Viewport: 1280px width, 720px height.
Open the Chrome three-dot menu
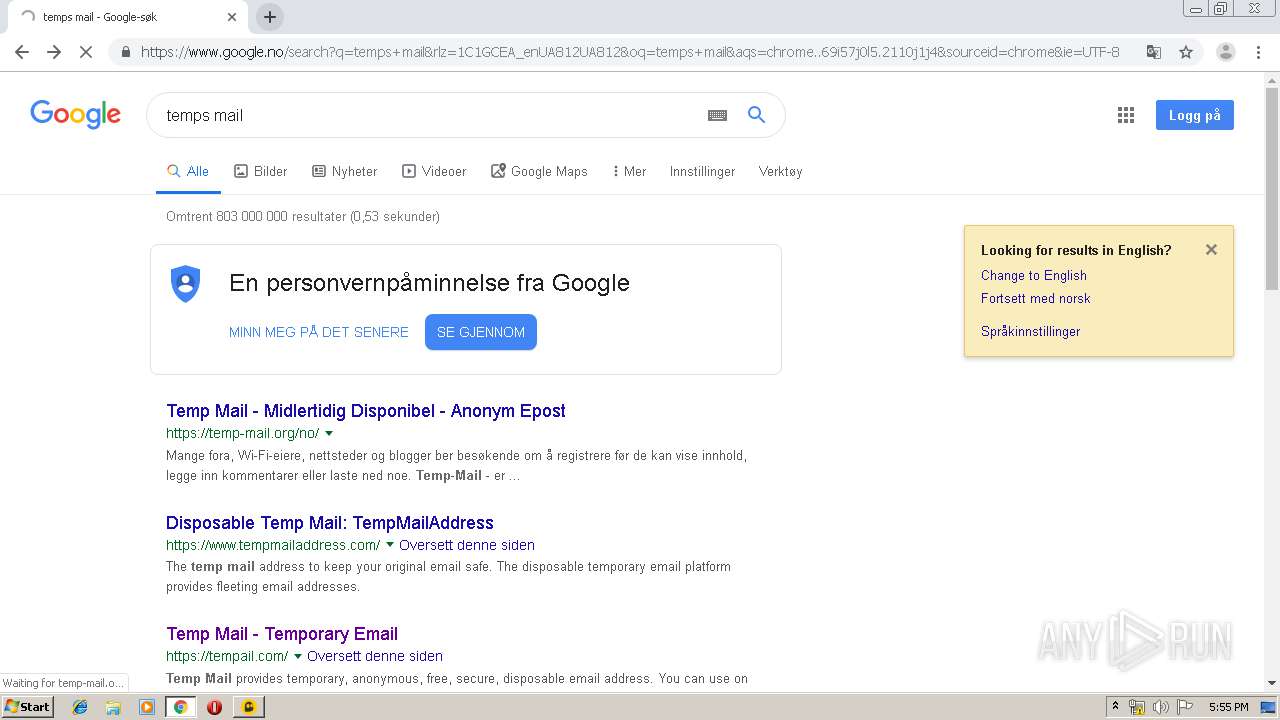(x=1258, y=52)
